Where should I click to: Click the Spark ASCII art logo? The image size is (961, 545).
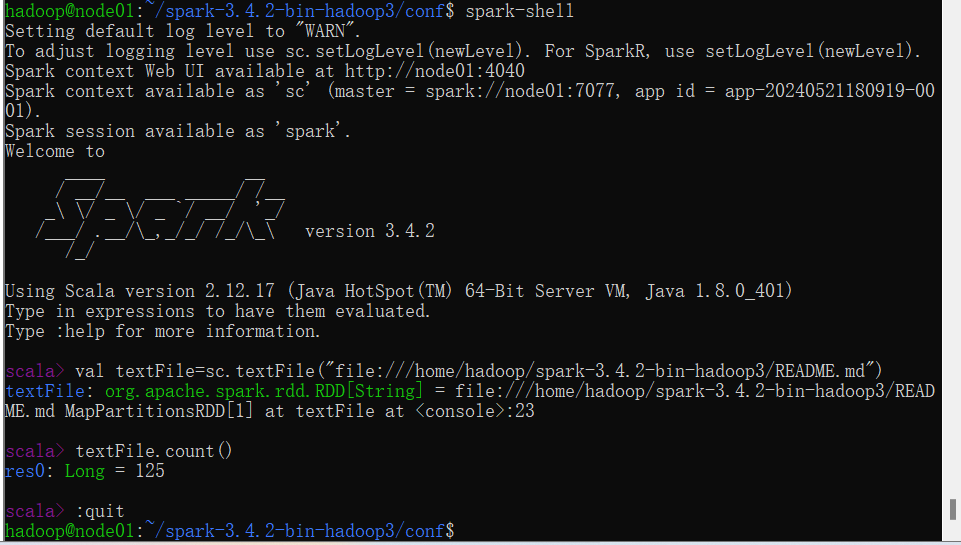click(161, 218)
